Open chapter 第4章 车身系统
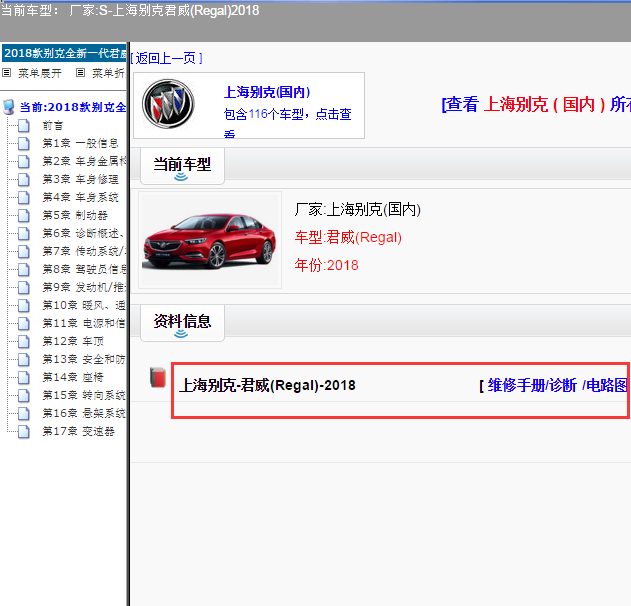The width and height of the screenshot is (631, 606). point(80,197)
